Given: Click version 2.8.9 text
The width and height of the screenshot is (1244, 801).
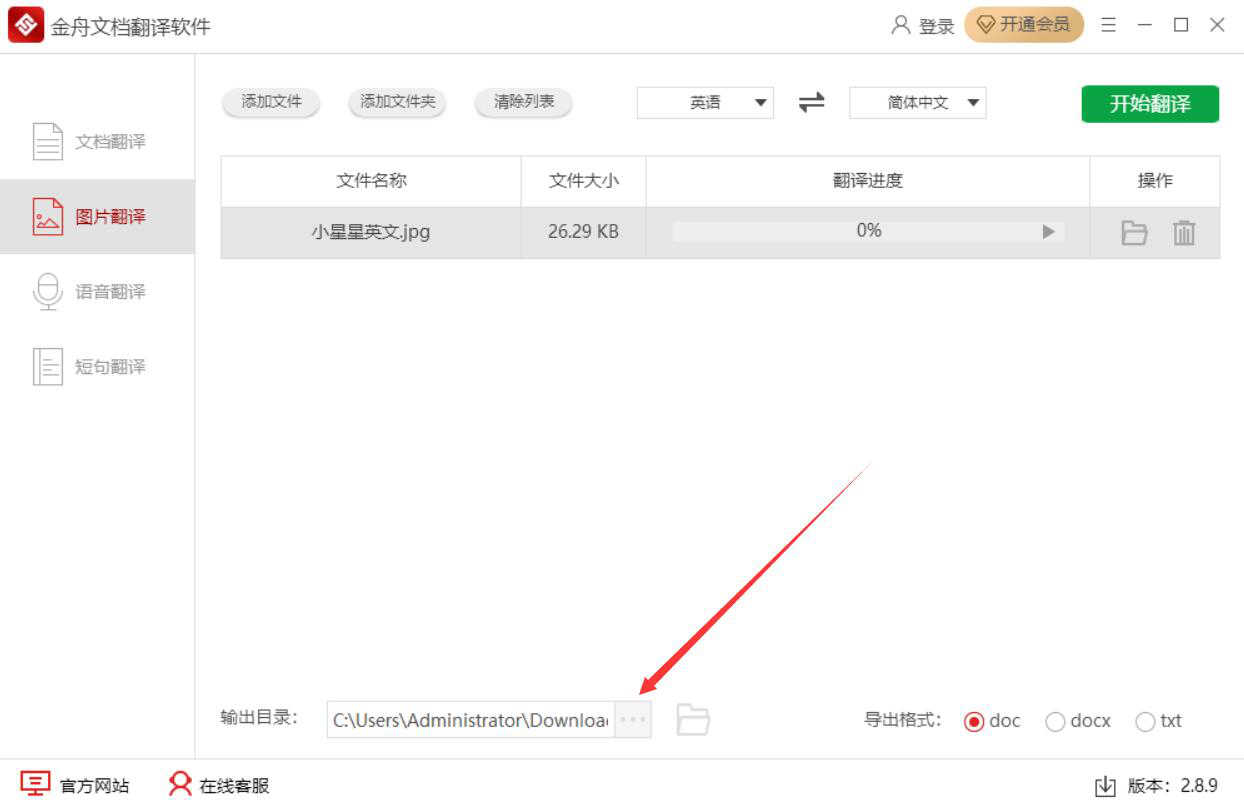Looking at the screenshot, I should coord(1173,786).
